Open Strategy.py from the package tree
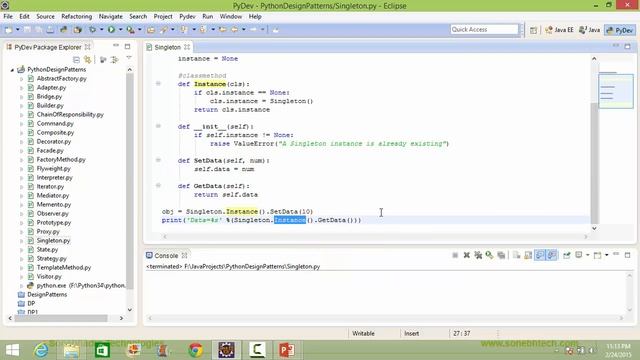This screenshot has width=640, height=360. (51, 258)
